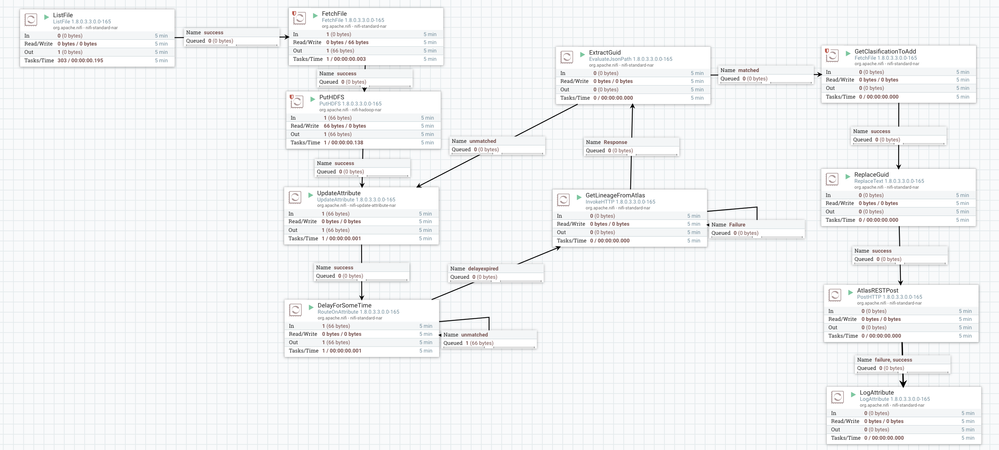Select the Response connection label
This screenshot has height=450, width=999.
632,147
